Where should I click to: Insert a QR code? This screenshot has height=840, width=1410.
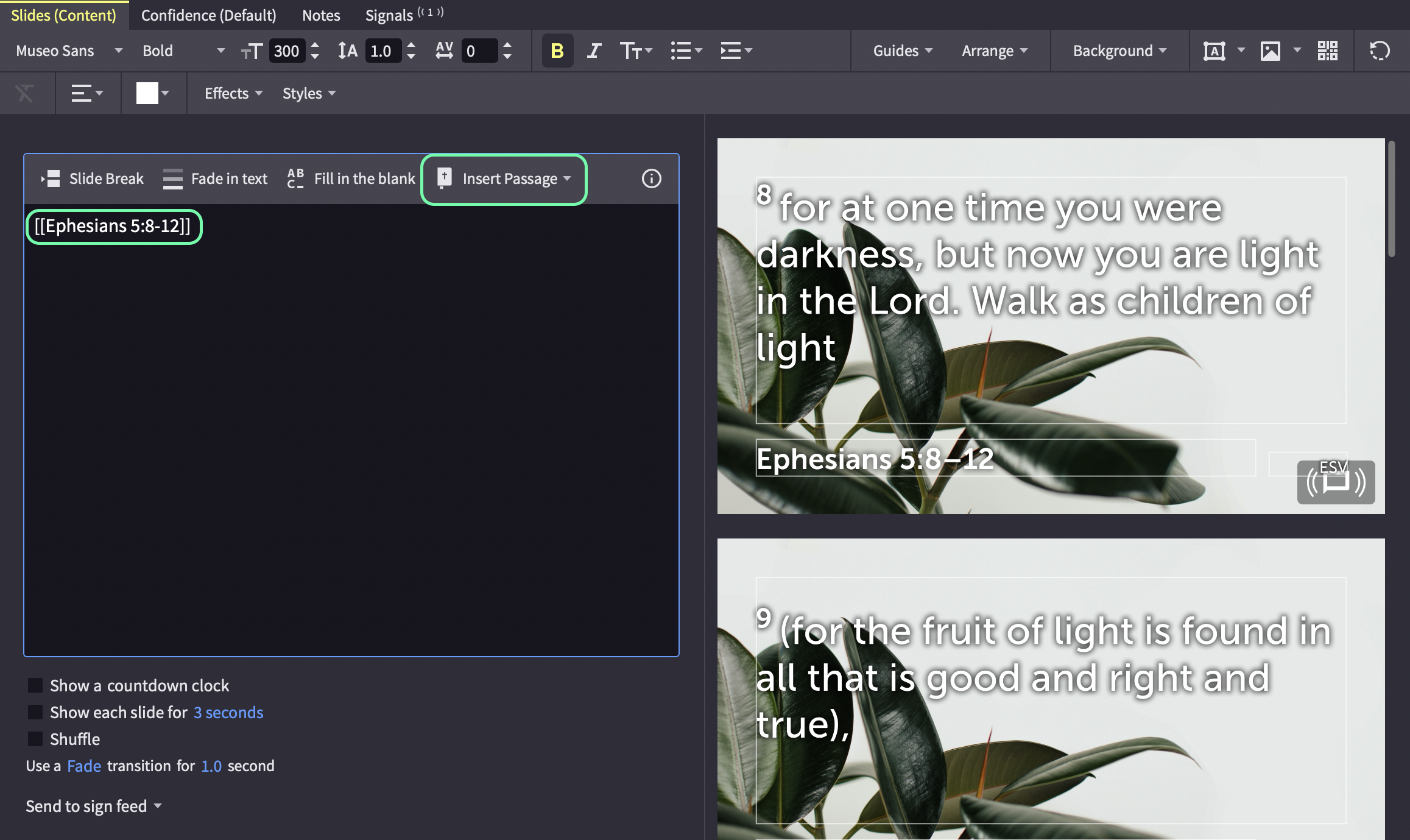tap(1327, 51)
